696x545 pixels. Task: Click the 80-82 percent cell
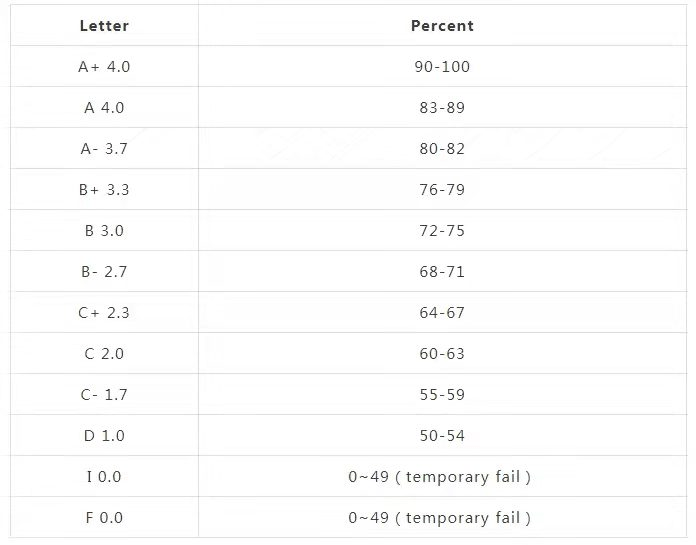pos(442,149)
